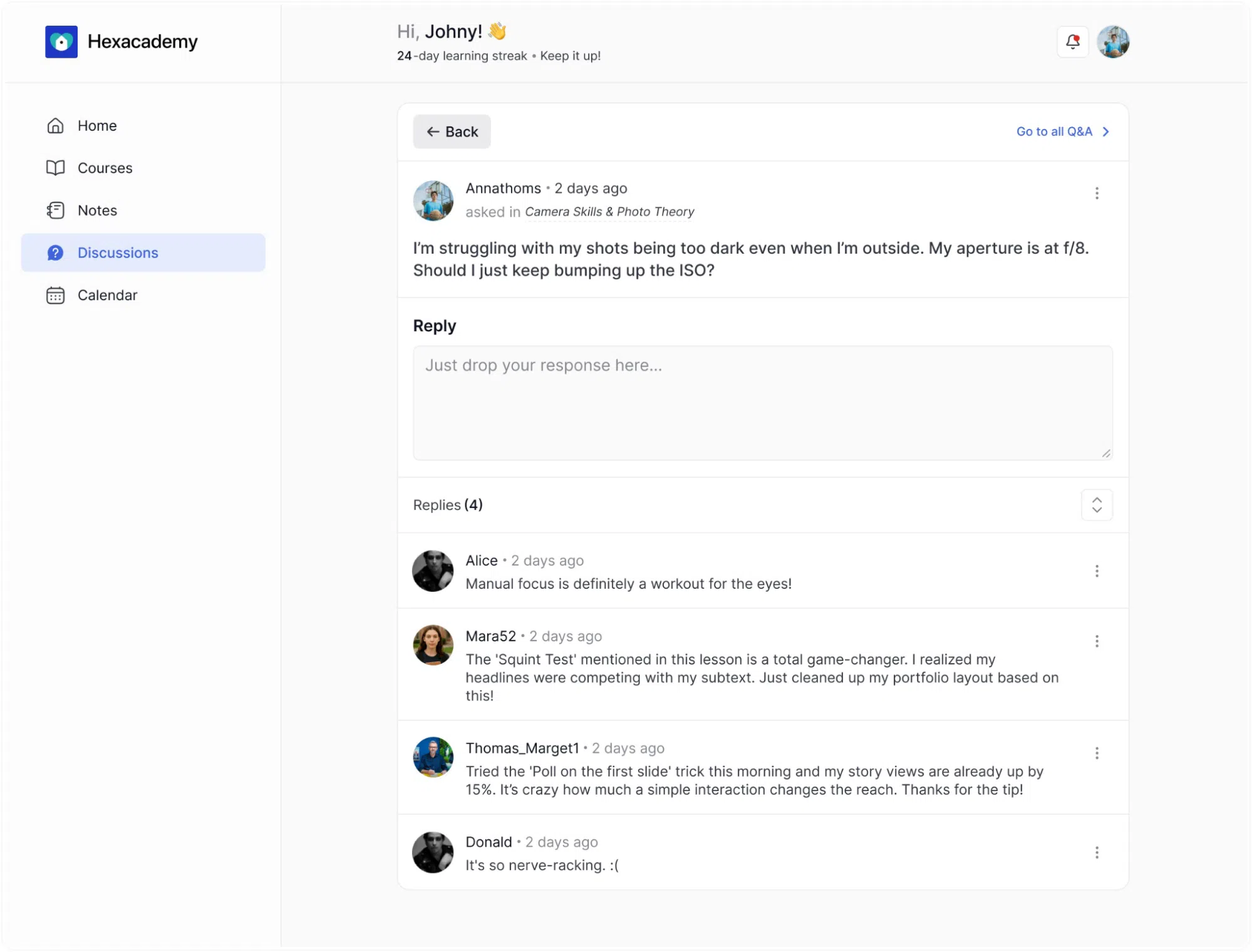This screenshot has height=952, width=1252.
Task: Click Alice's avatar picture
Action: click(433, 571)
